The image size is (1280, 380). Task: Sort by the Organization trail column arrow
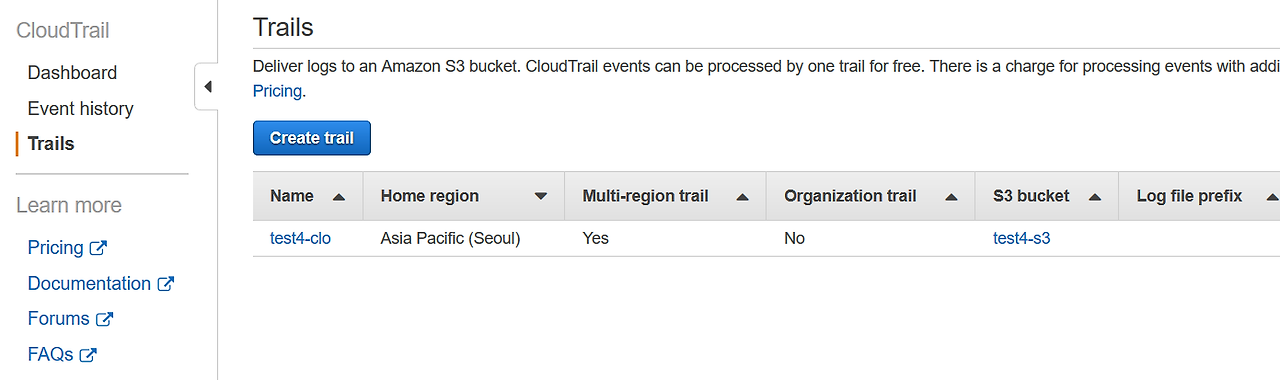tap(951, 197)
